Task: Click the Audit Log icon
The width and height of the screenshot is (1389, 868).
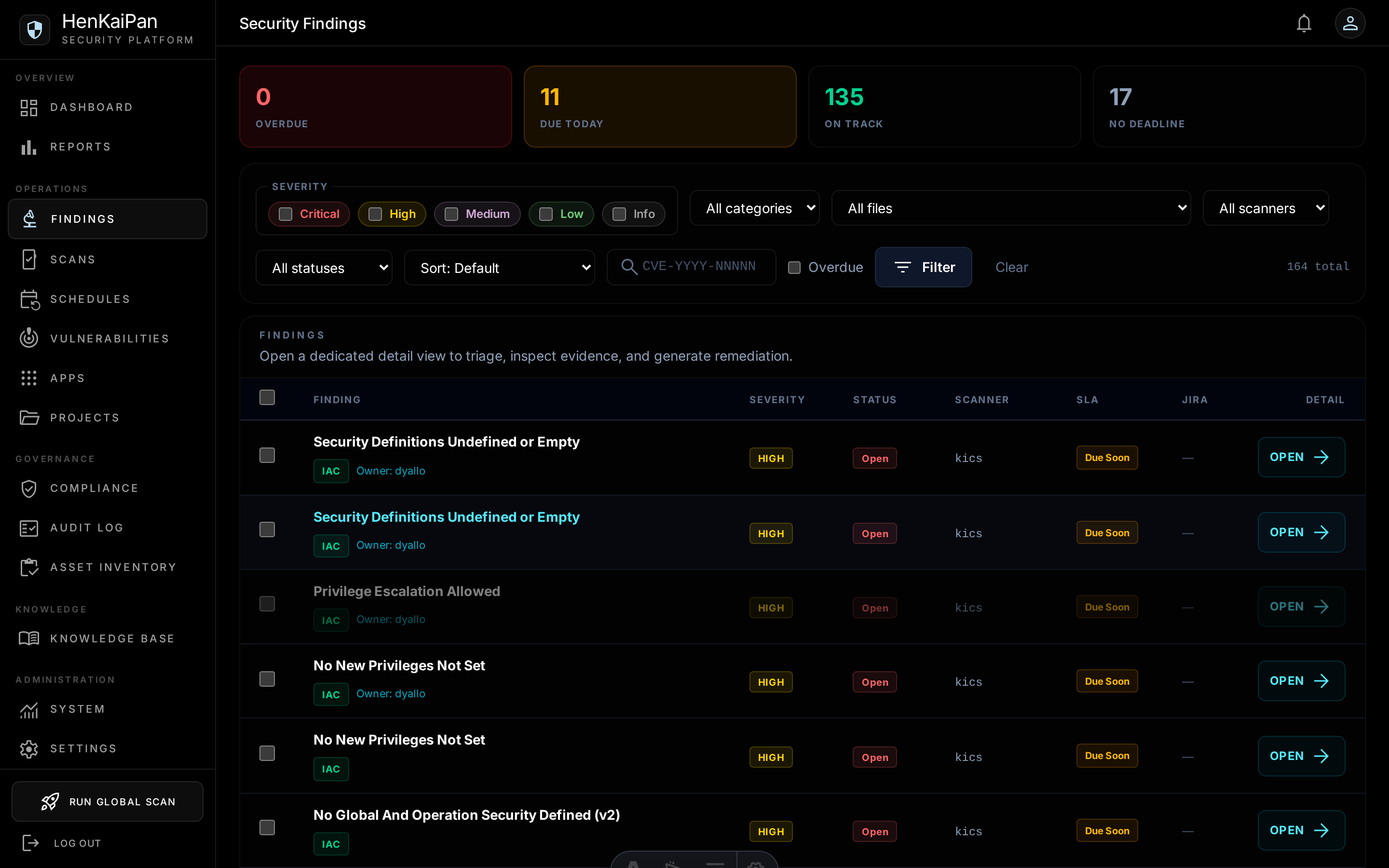Action: click(x=29, y=528)
